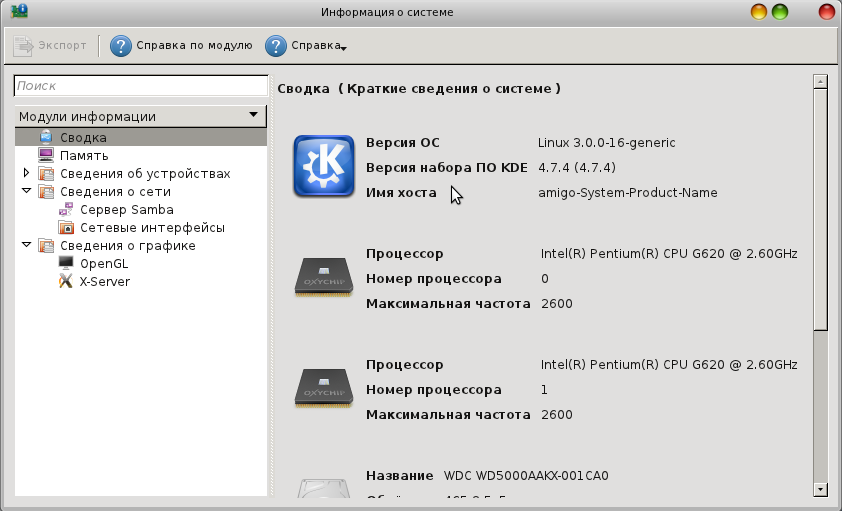842x511 pixels.
Task: Open the Модули информации header dropdown arrow
Action: coord(253,114)
